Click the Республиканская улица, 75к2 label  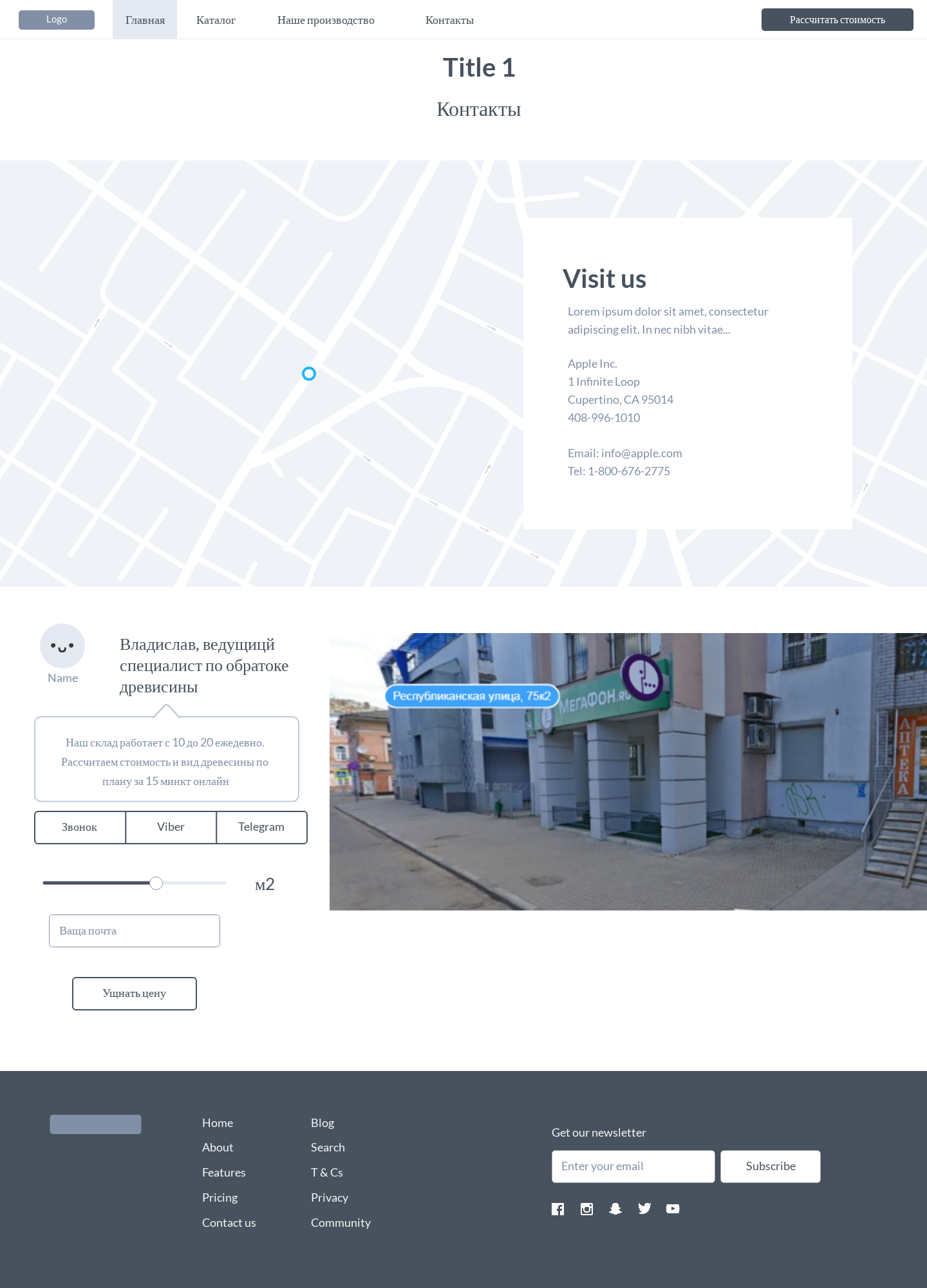point(472,696)
